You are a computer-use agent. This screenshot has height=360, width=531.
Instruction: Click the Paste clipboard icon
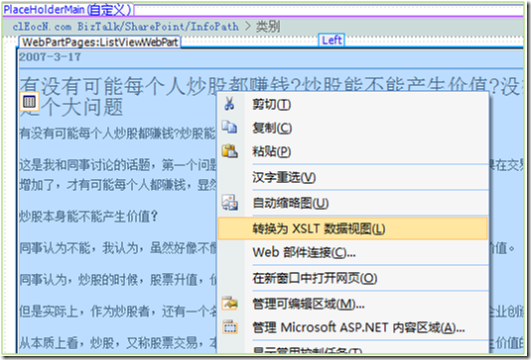[230, 151]
